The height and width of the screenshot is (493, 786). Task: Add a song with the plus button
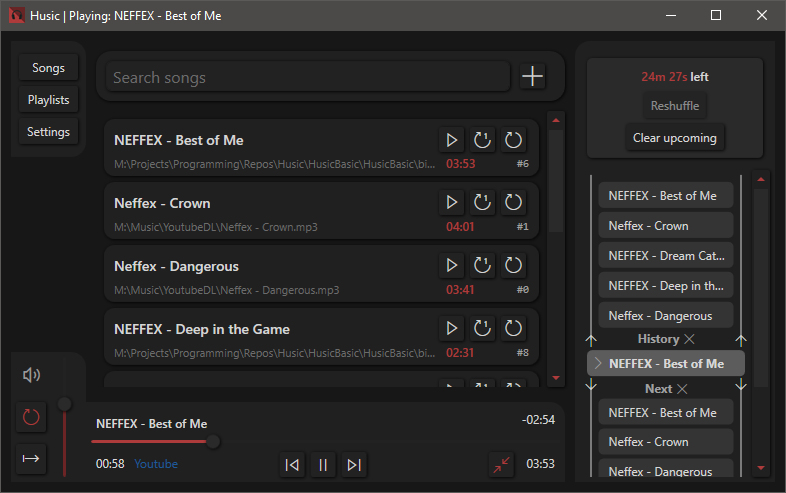pos(532,76)
